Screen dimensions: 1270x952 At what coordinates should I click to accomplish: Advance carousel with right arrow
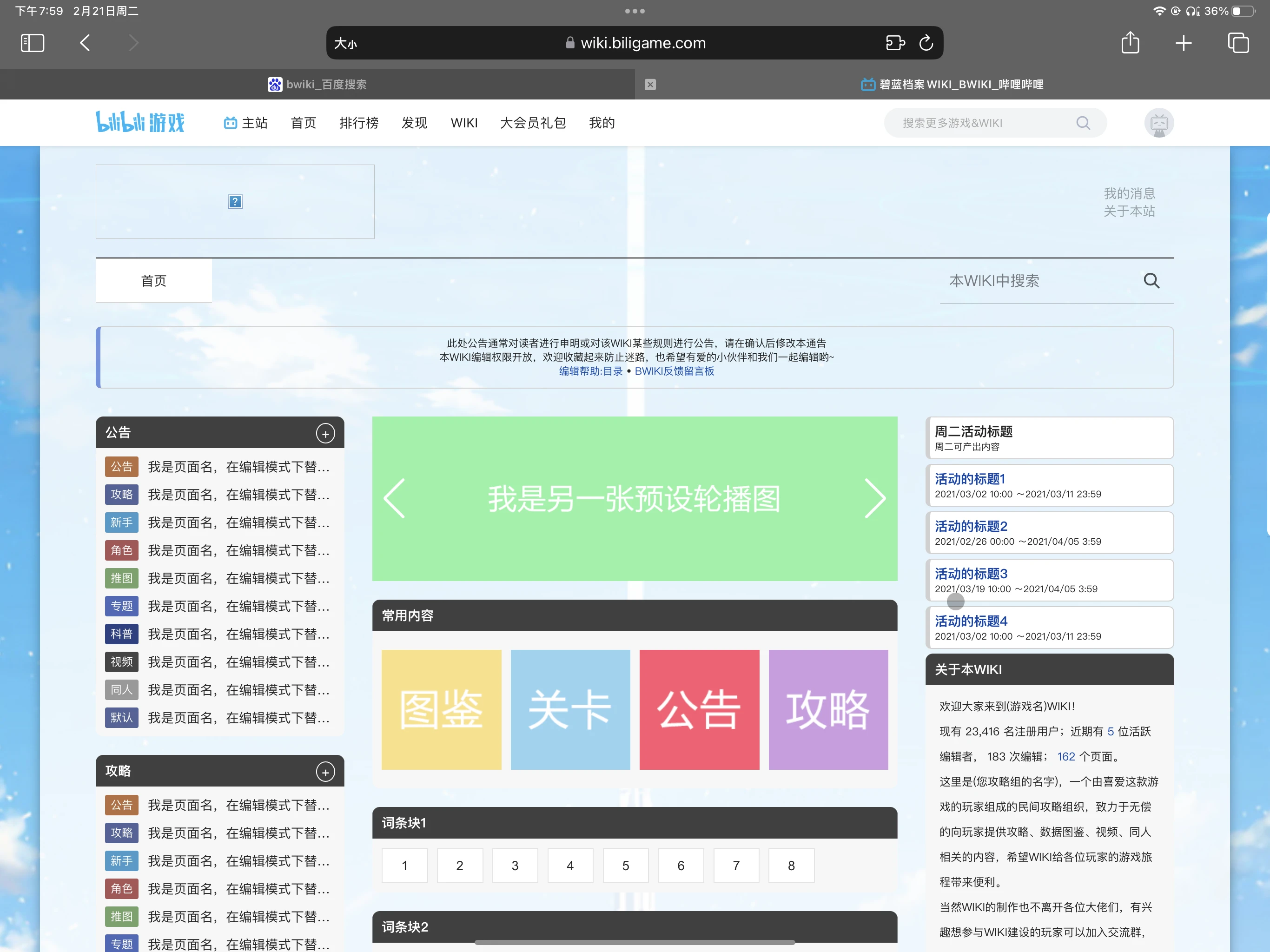click(x=874, y=498)
